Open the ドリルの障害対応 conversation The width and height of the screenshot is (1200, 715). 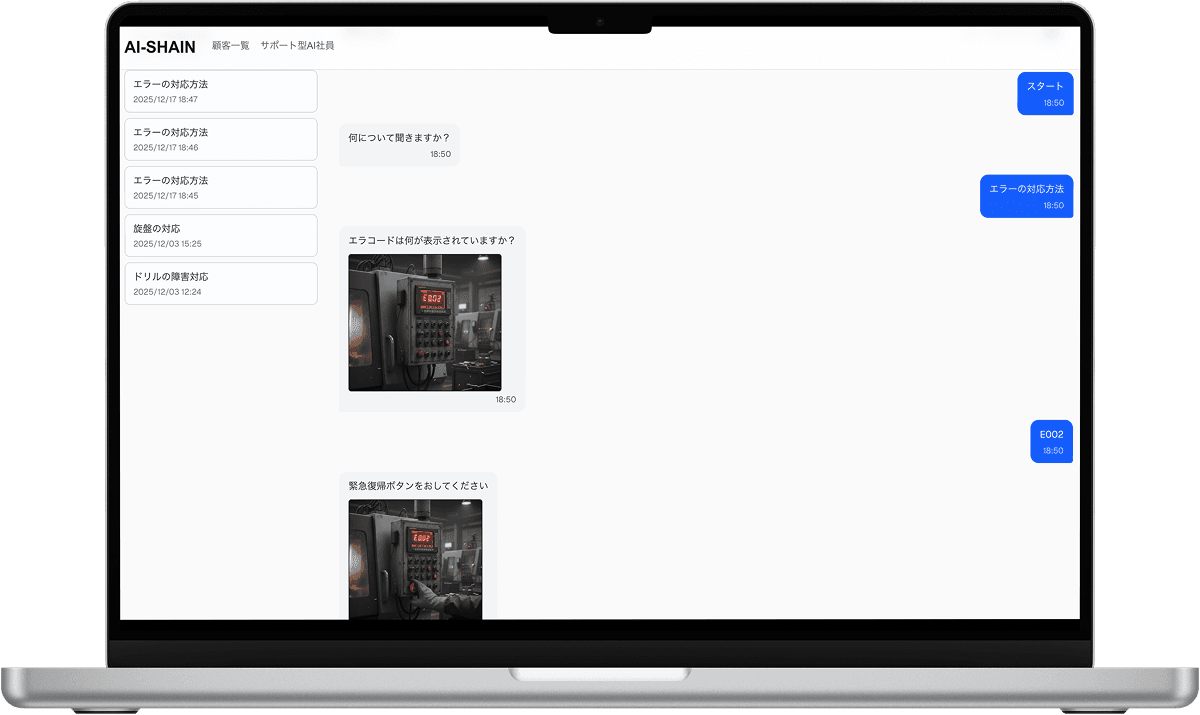(220, 283)
